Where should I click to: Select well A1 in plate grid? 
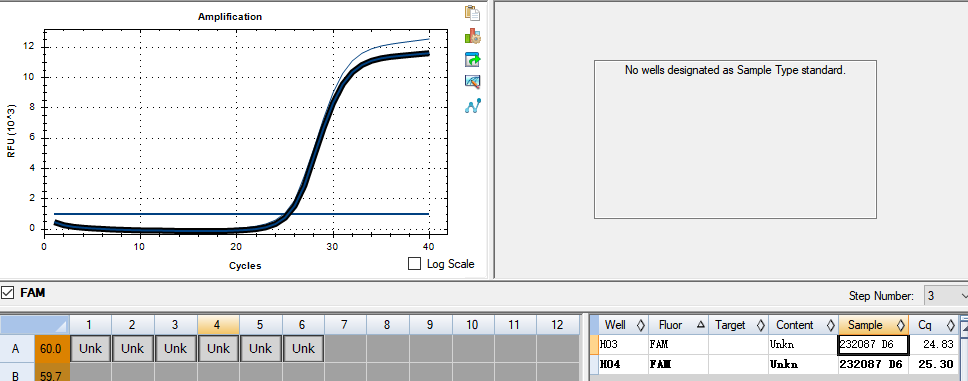pos(90,348)
